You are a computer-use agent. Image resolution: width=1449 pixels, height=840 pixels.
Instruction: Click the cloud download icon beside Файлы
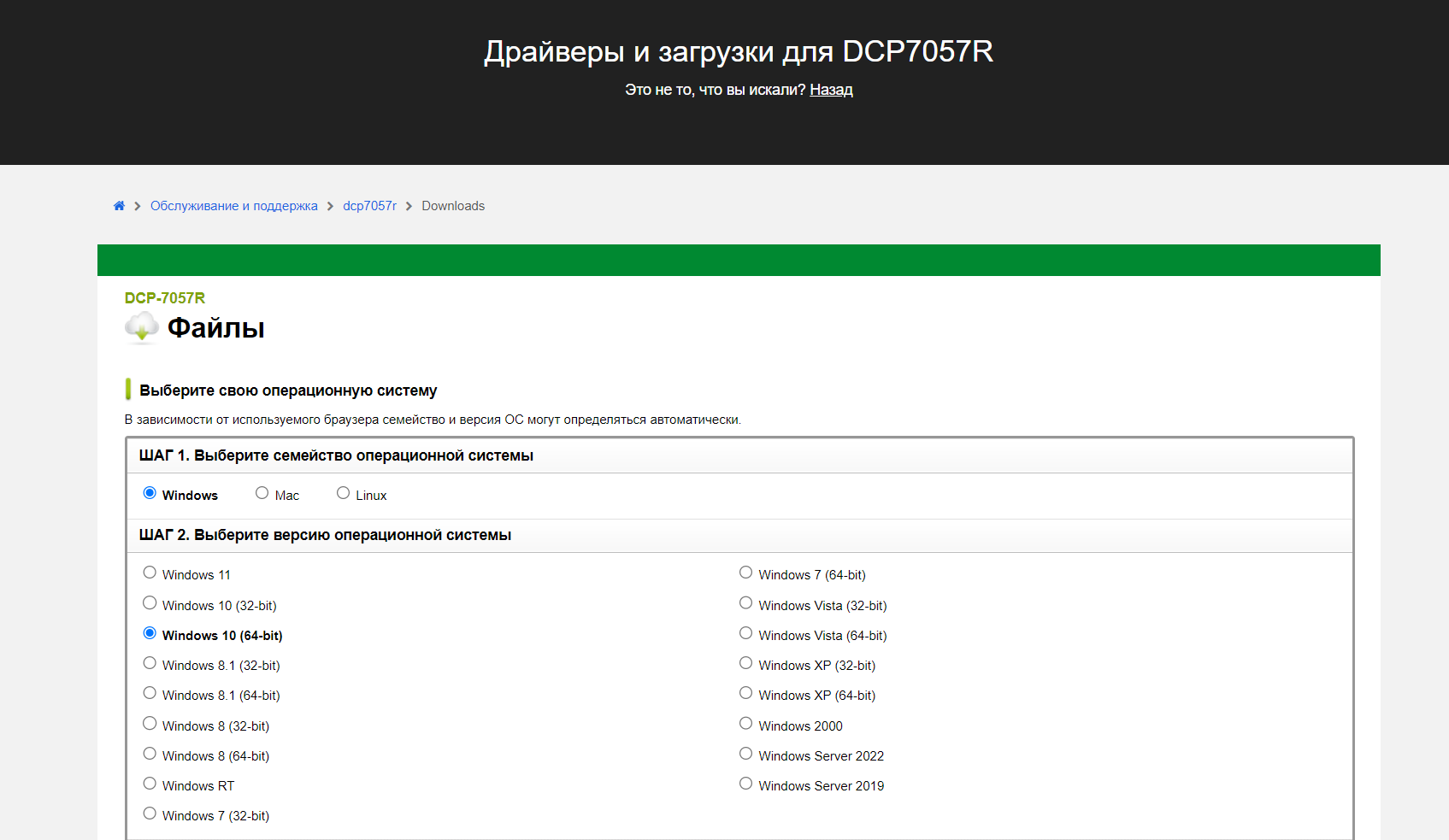click(142, 327)
